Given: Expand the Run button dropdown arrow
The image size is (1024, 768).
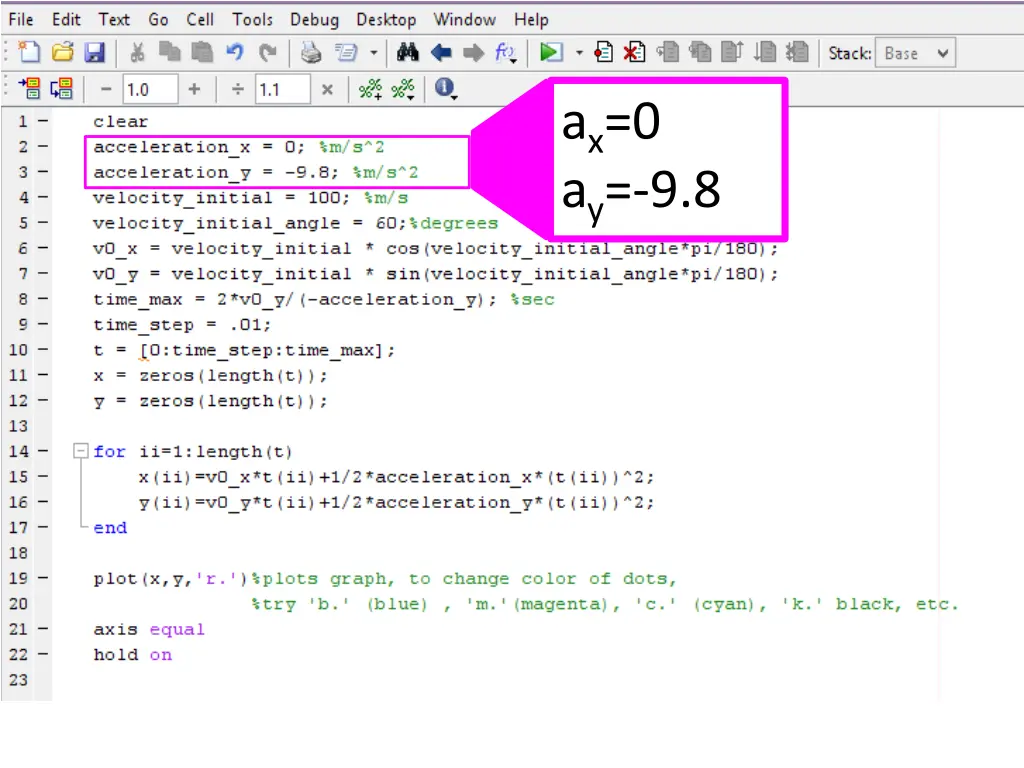Looking at the screenshot, I should [579, 53].
